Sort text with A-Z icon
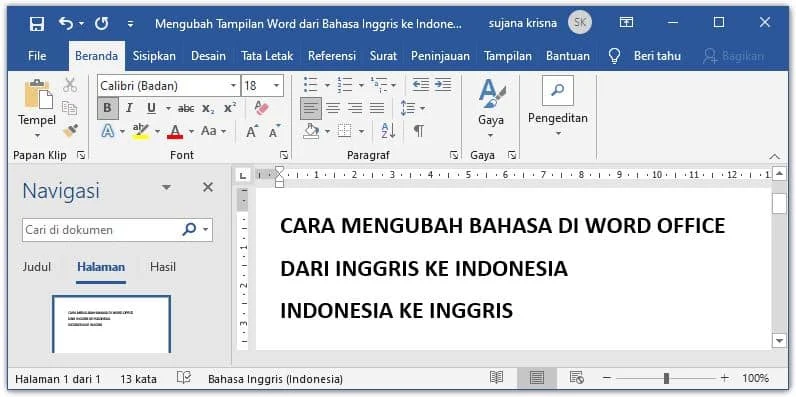This screenshot has width=796, height=397. pos(388,131)
